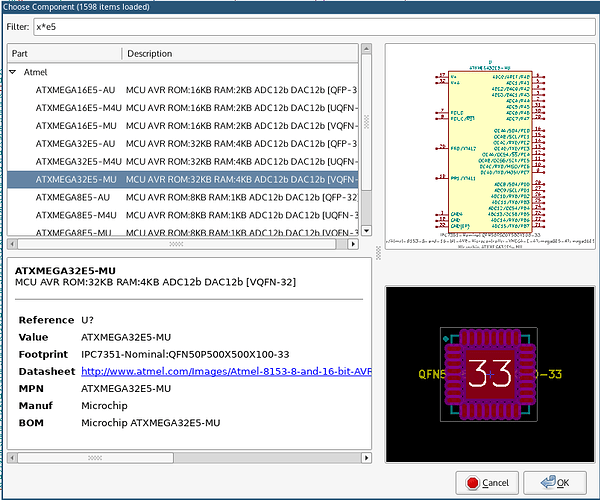Select part ATXMEGA16E5-MU
This screenshot has width=600, height=500.
click(x=183, y=126)
